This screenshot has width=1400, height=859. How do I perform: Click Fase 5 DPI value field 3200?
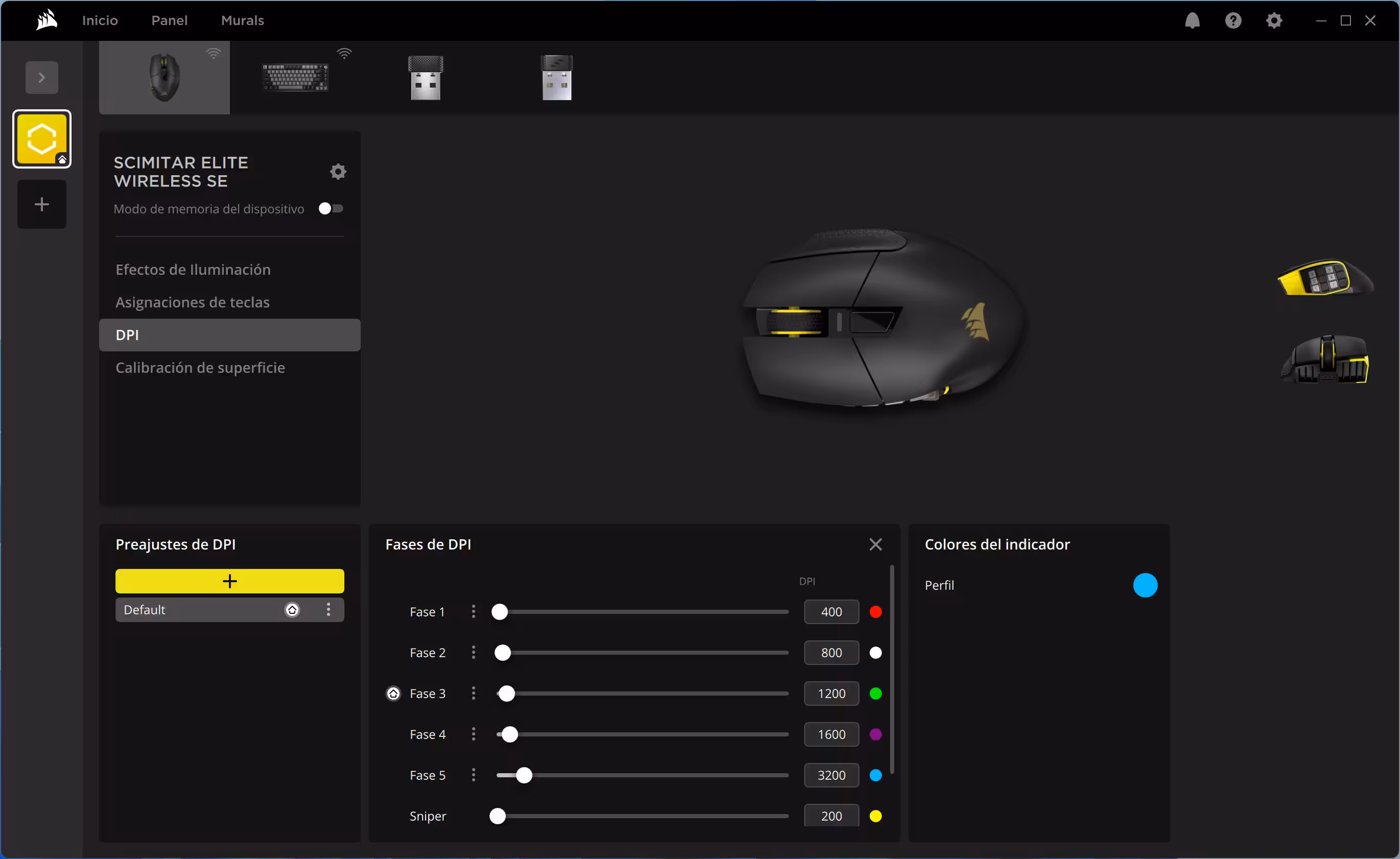pyautogui.click(x=831, y=775)
